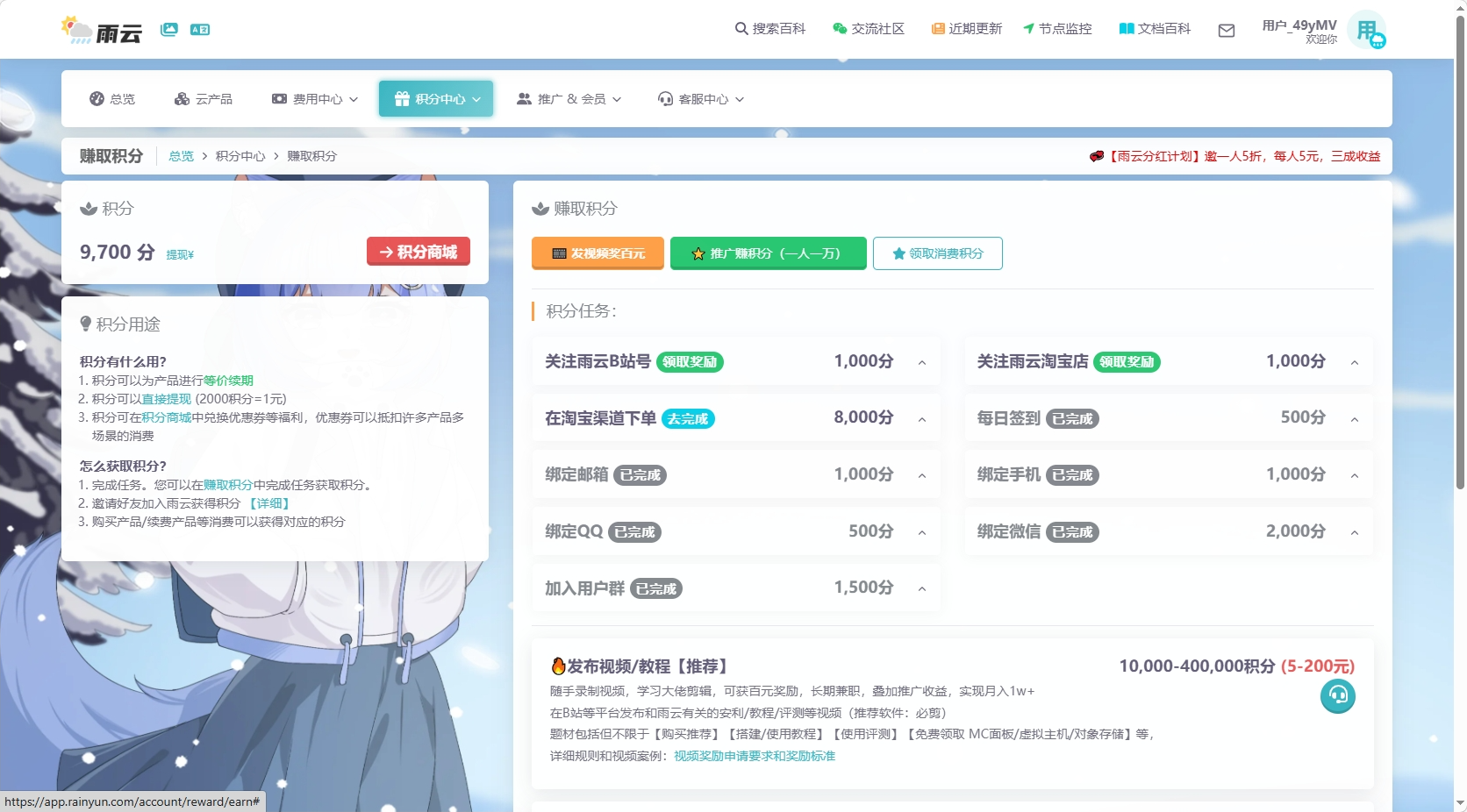The width and height of the screenshot is (1467, 812).
Task: Click the 提现¥ withdraw link
Action: point(180,255)
